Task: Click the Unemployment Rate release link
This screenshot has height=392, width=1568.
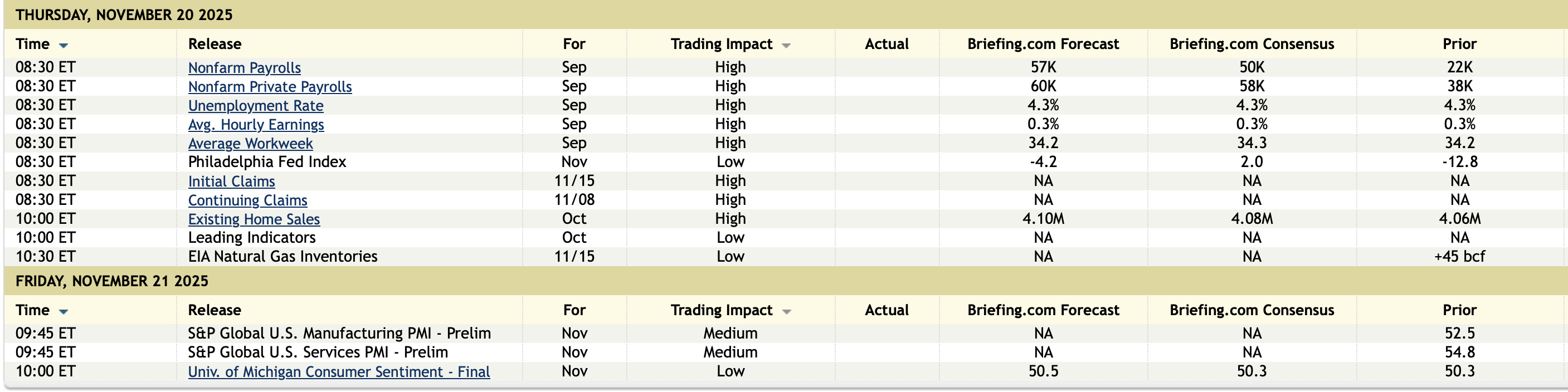Action: pos(256,105)
